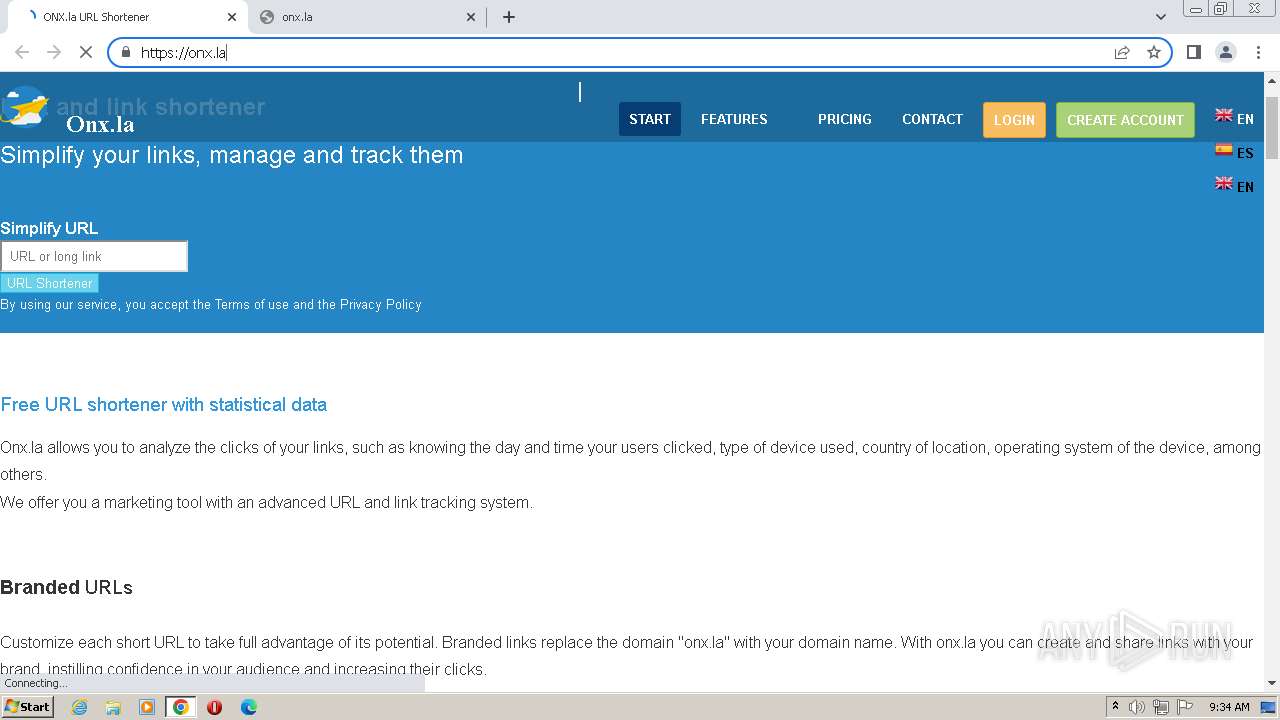Open the FEATURES menu item
Viewport: 1280px width, 720px height.
pos(734,119)
